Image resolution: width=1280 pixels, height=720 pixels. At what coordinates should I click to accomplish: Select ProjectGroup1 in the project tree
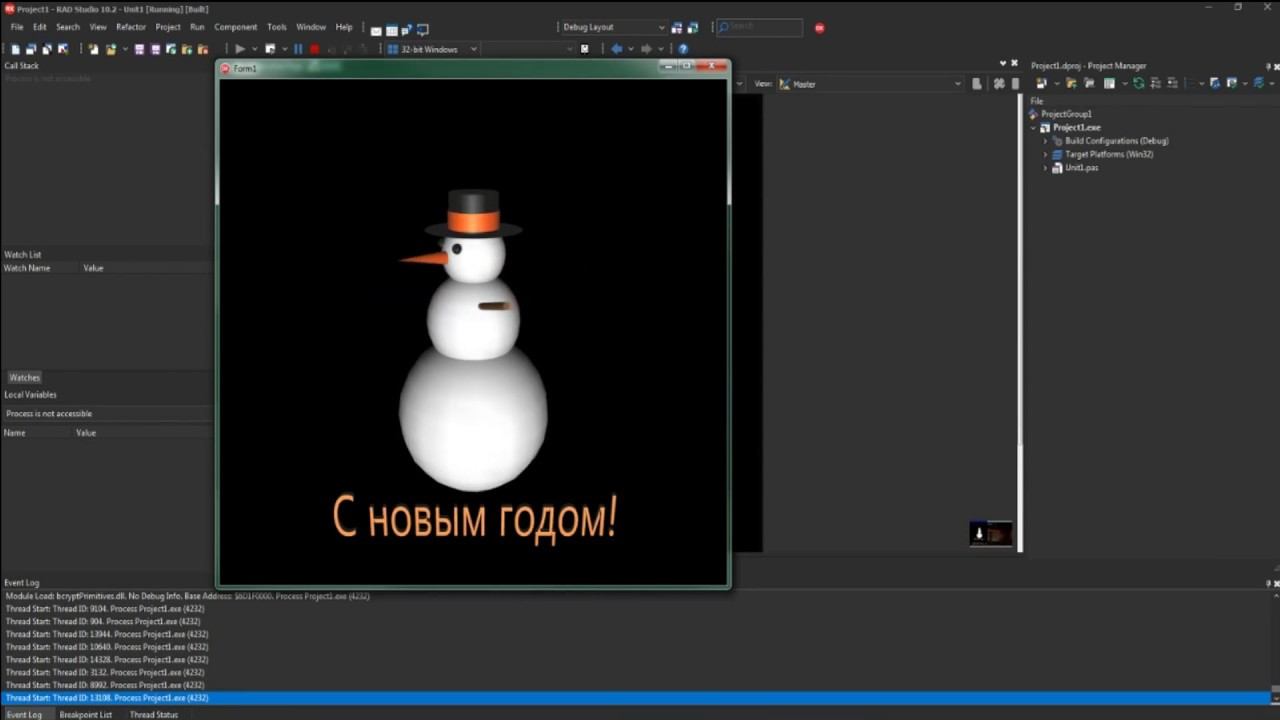pos(1066,114)
